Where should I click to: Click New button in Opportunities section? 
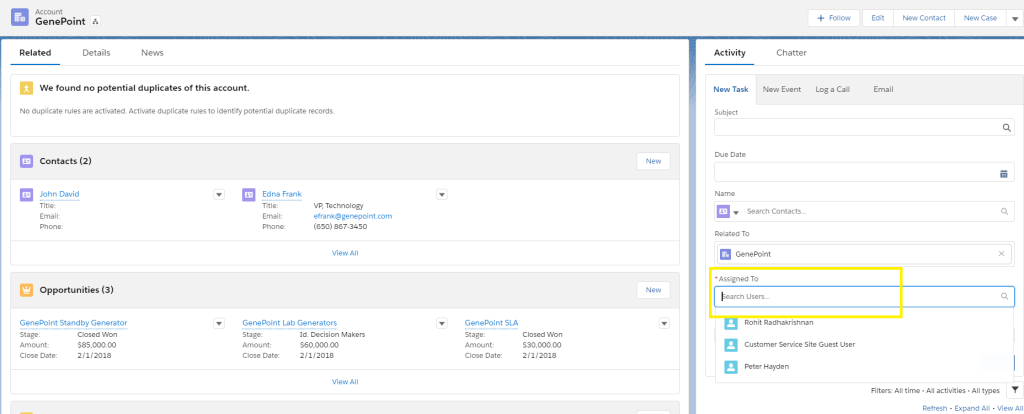tap(653, 290)
